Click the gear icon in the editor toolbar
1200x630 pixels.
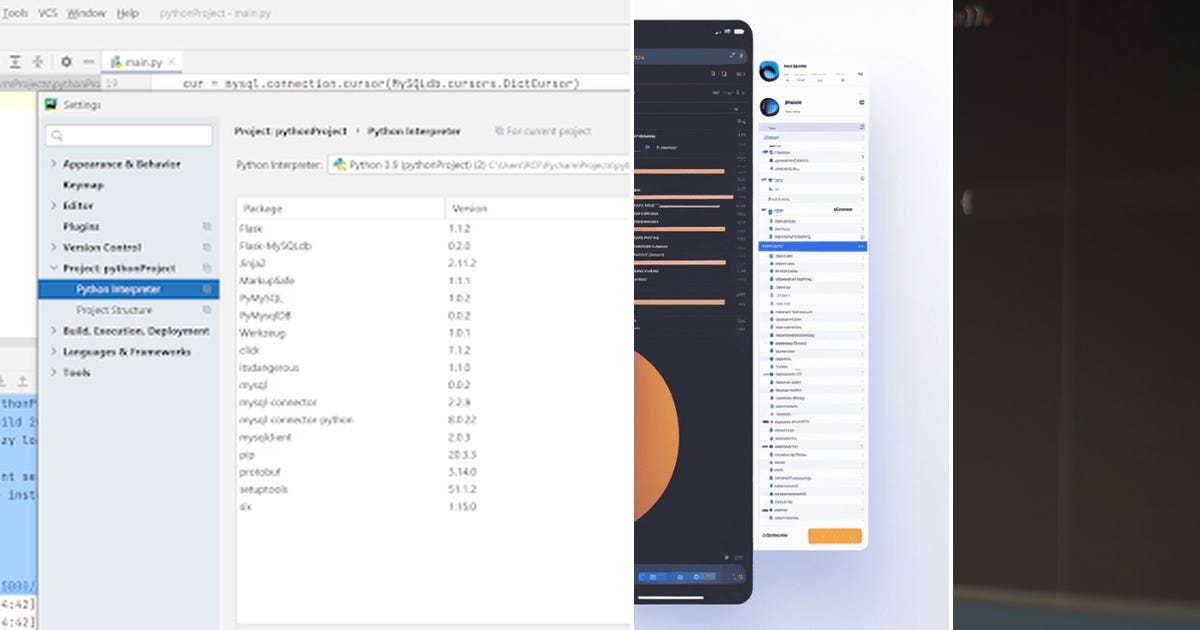pyautogui.click(x=66, y=61)
